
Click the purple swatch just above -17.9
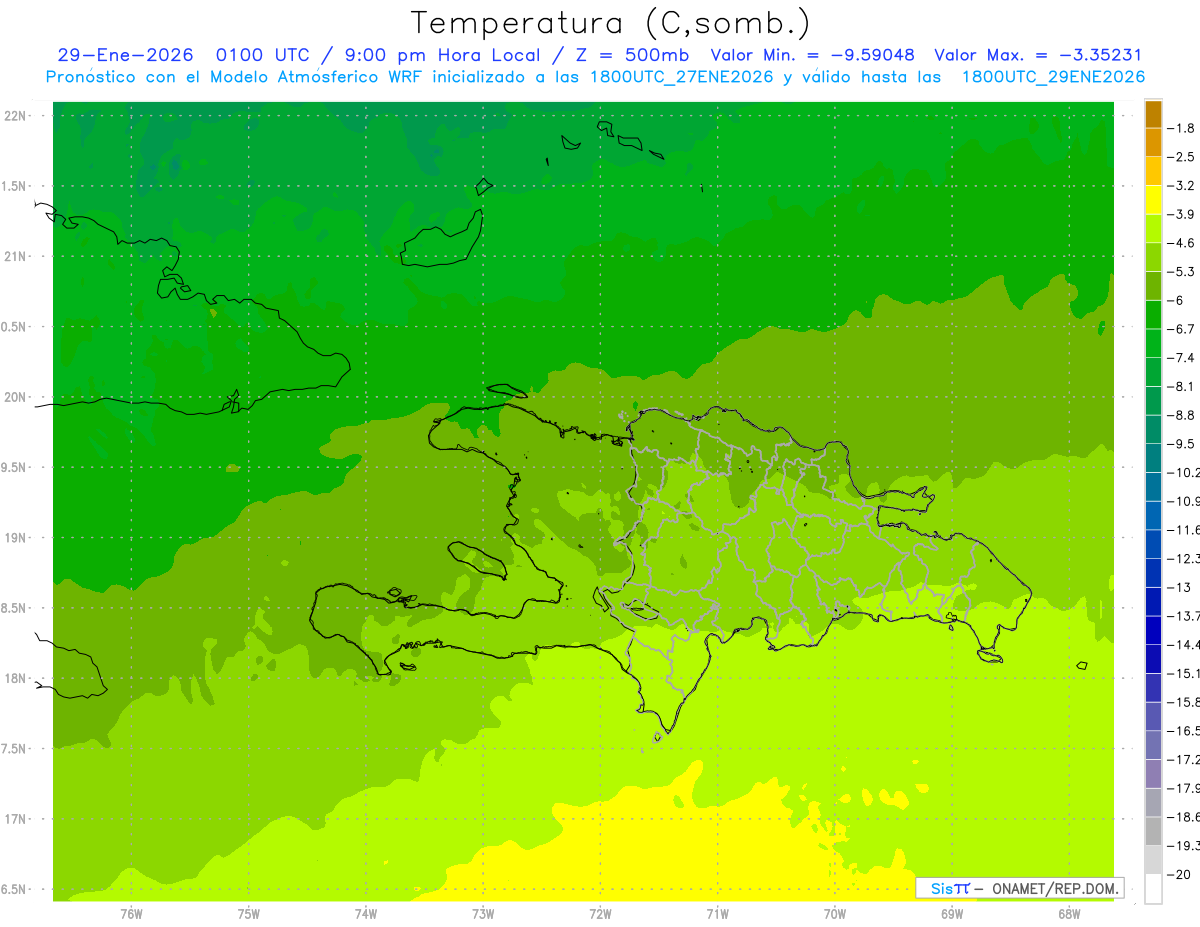coord(1153,773)
